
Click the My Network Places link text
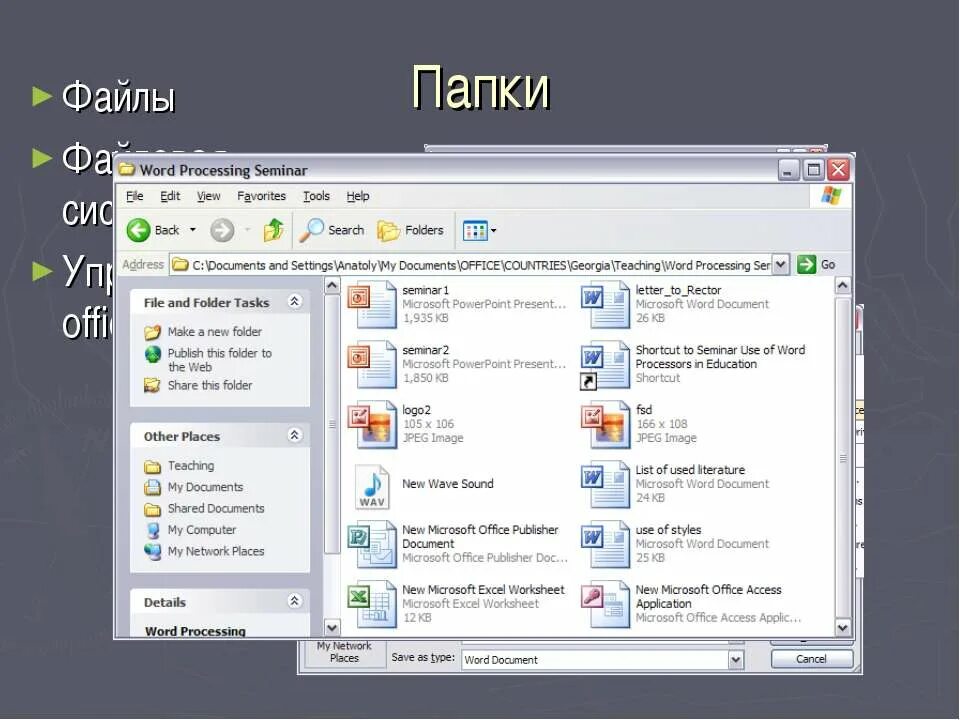pos(216,552)
